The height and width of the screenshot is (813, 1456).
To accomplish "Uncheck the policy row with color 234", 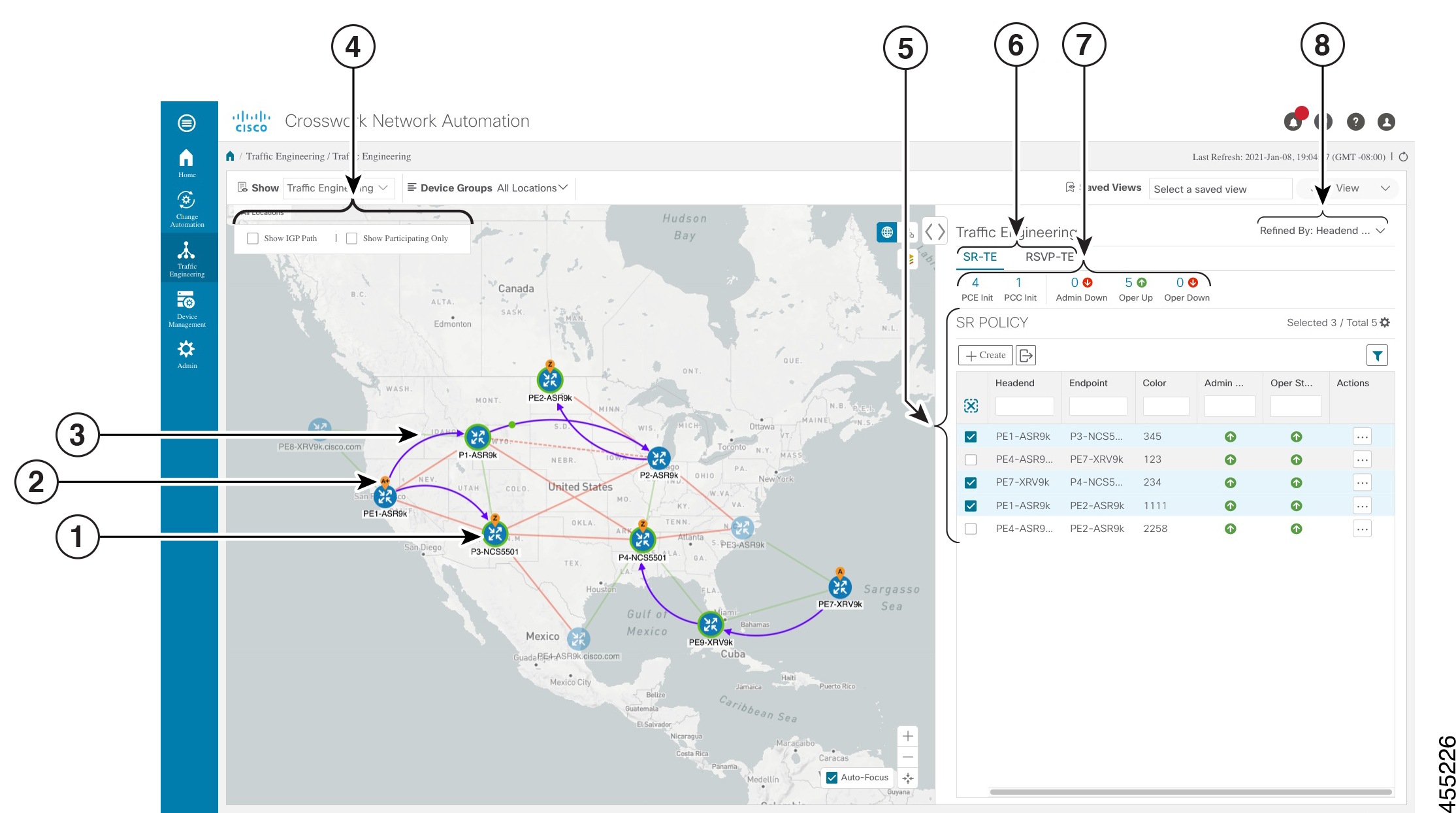I will (971, 482).
